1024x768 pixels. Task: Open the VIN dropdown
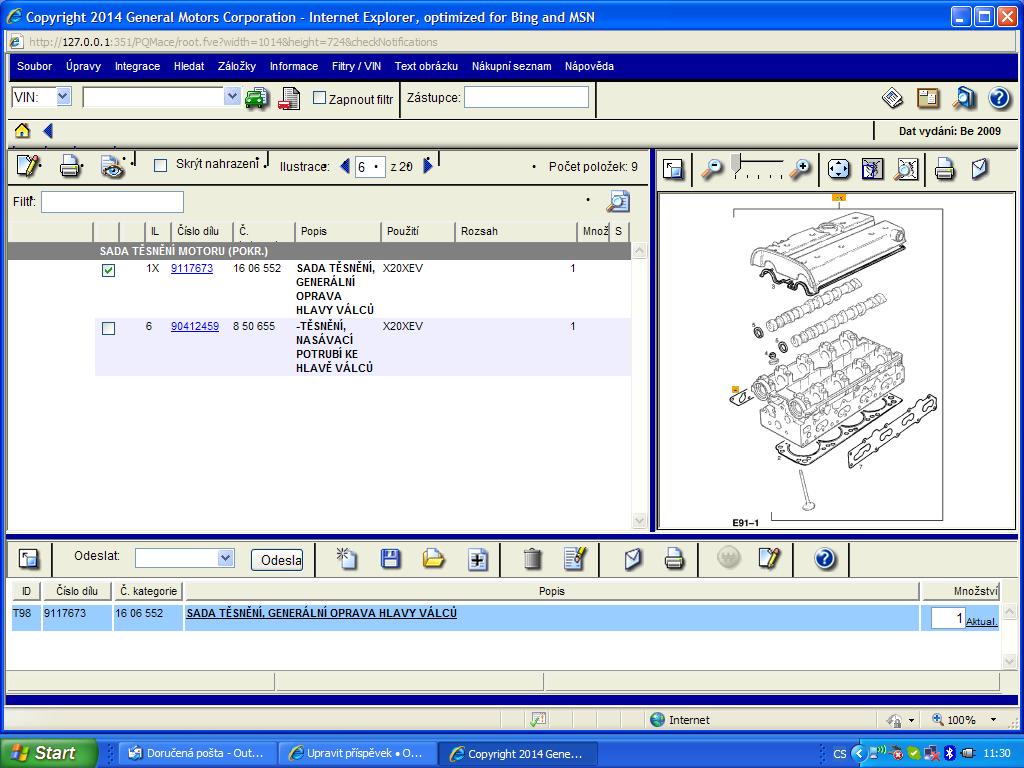click(x=63, y=97)
